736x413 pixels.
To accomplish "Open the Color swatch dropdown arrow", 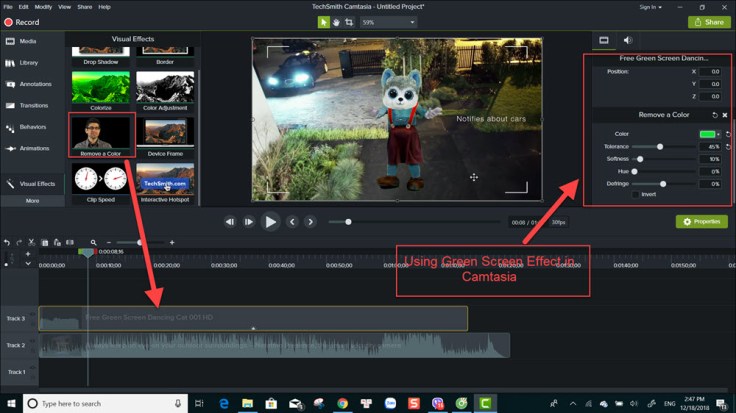I will [719, 134].
